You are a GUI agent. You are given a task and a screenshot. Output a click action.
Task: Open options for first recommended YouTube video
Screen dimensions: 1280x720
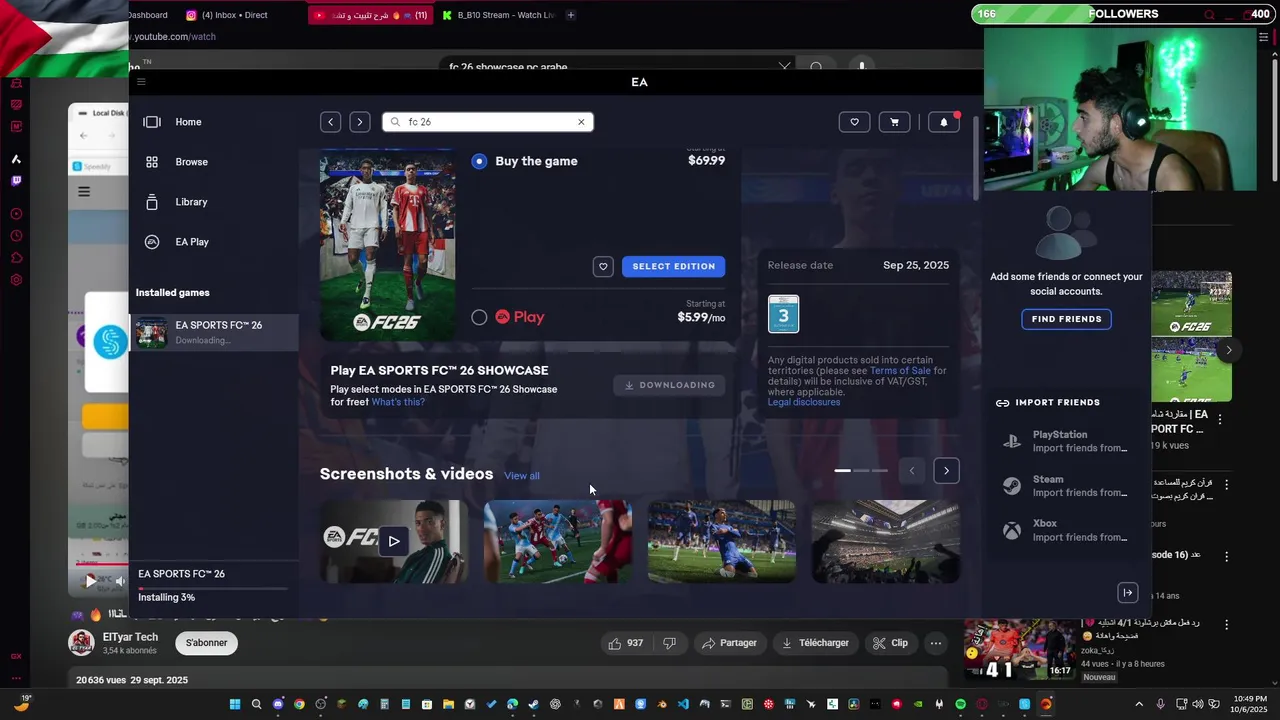point(1220,419)
